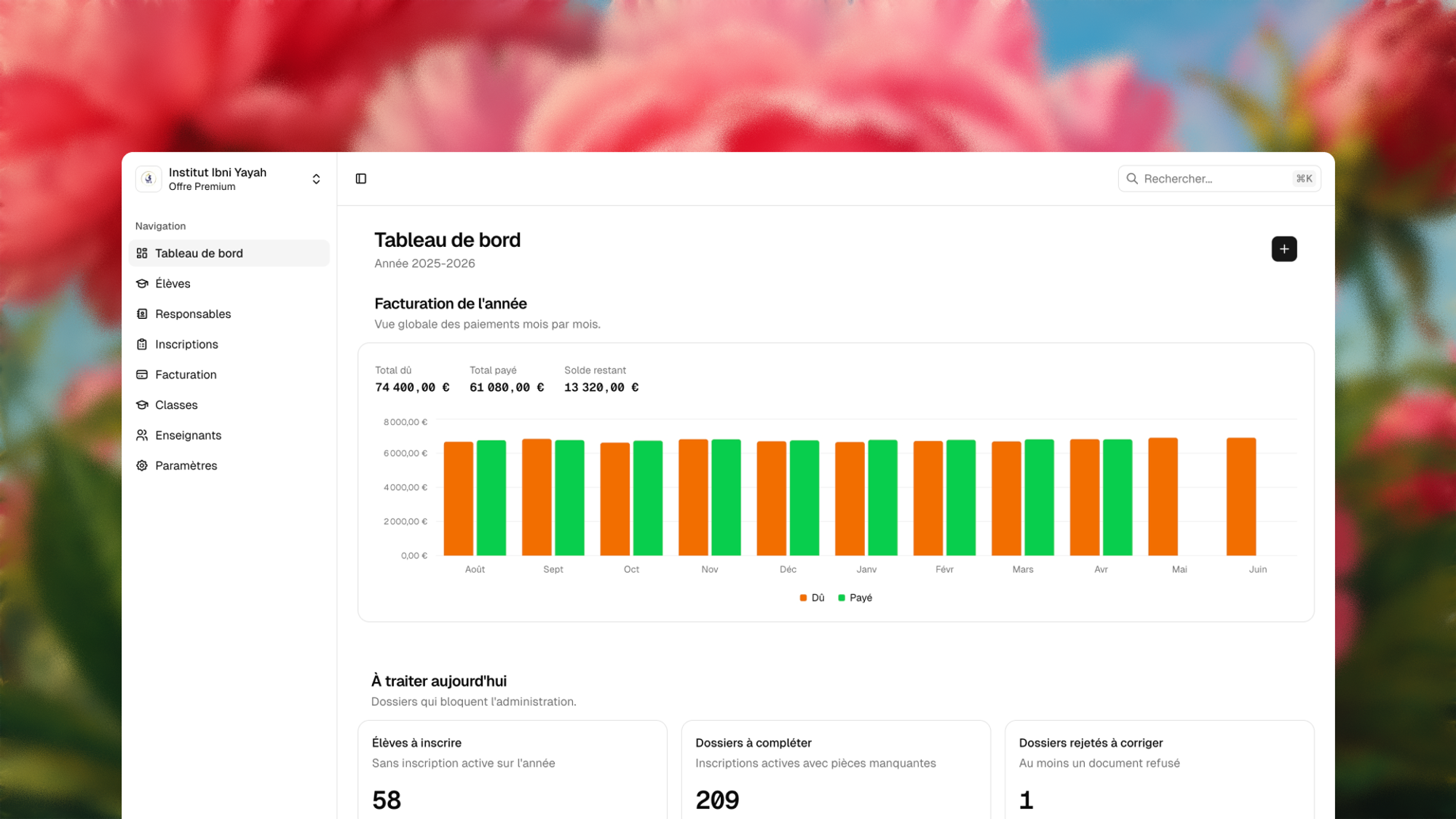This screenshot has width=1456, height=819.
Task: Open Paramètres in the sidebar
Action: tap(229, 466)
